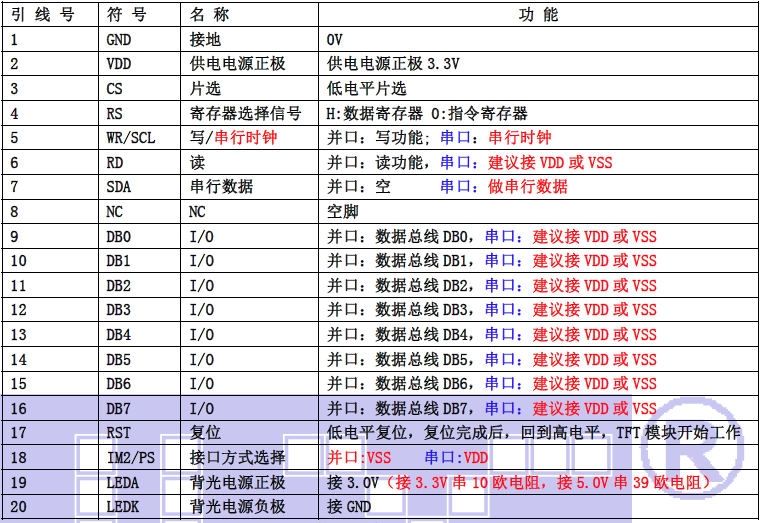Screen dimensions: 761x523
Task: Select the 供电电源正极 3.3V function cell
Action: 394,64
